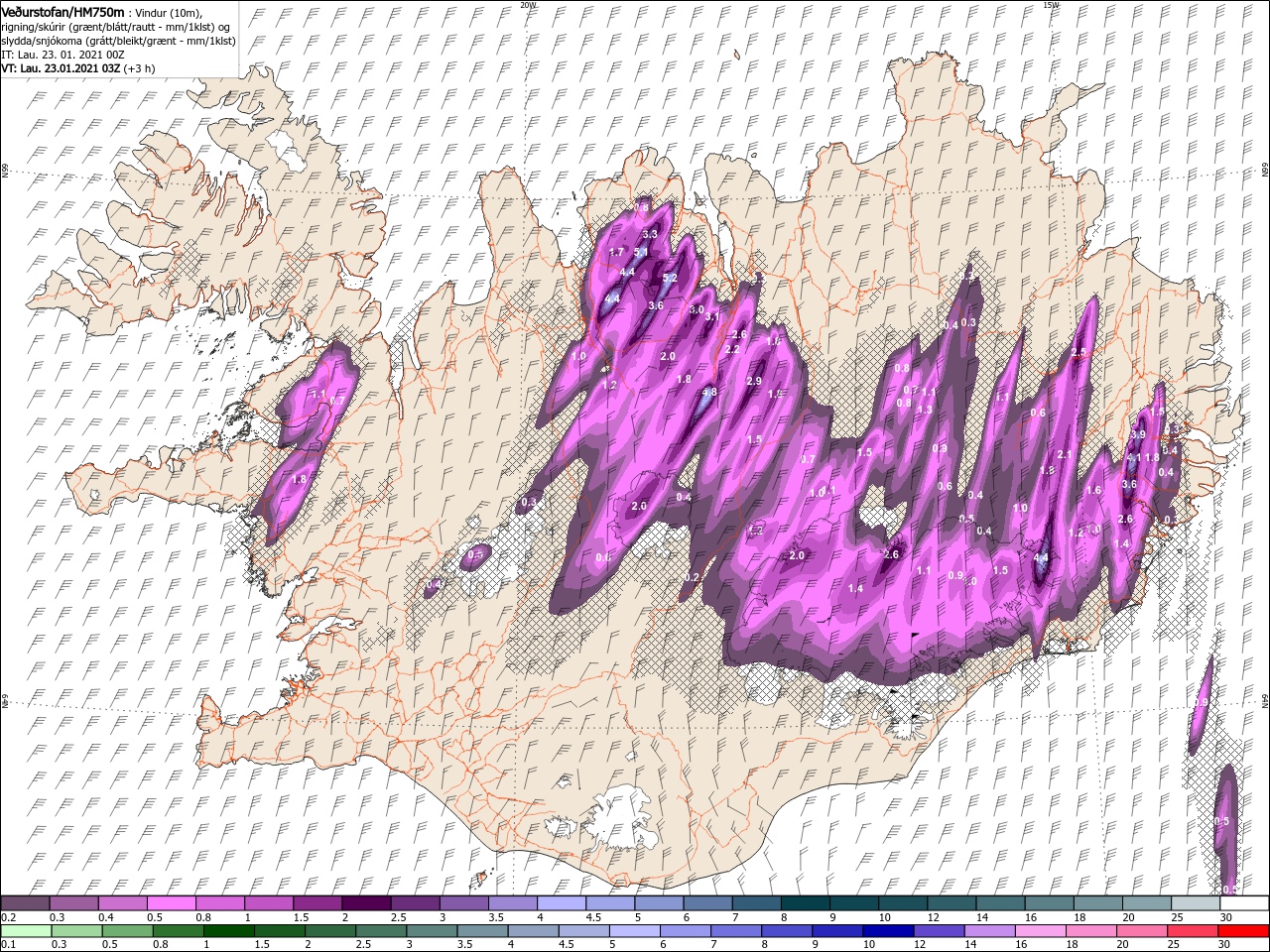Select the bright pink swatch between 0.5 and 0.8
This screenshot has width=1270, height=952.
[171, 903]
